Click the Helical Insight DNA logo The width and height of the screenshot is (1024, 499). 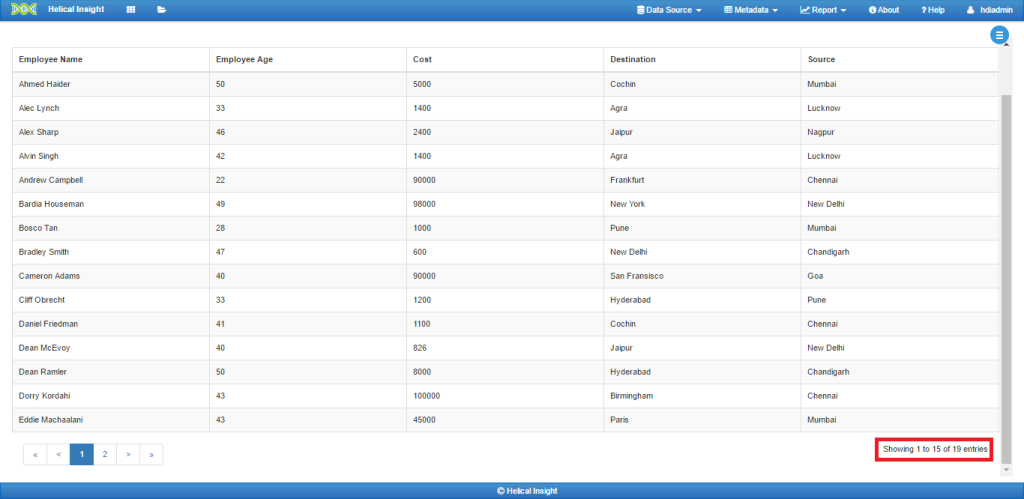24,10
